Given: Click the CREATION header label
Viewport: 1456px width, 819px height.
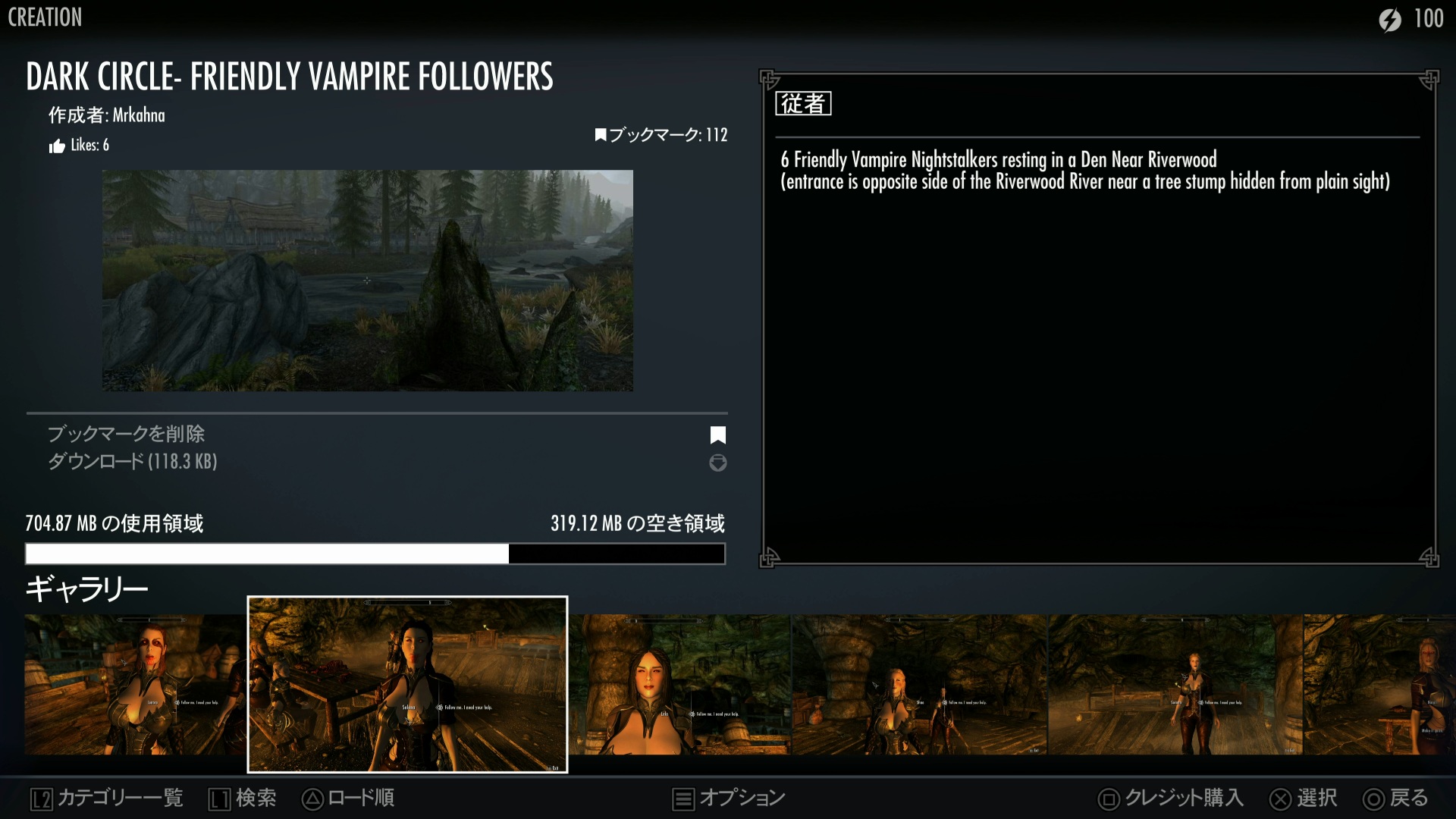Looking at the screenshot, I should tap(45, 17).
